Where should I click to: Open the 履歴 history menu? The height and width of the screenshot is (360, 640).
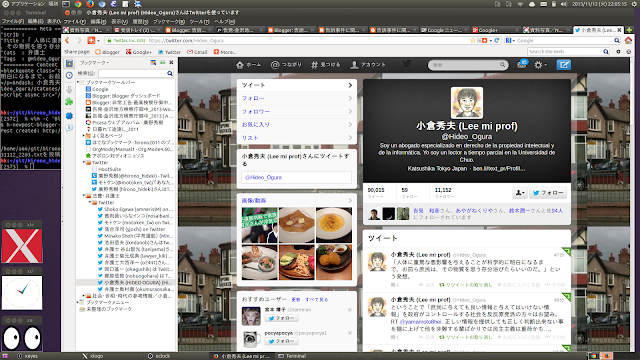140,22
